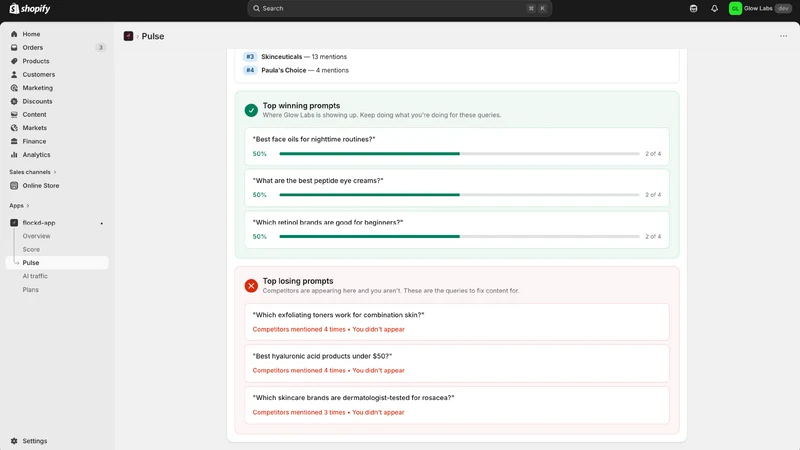800x450 pixels.
Task: Select the Products tag icon
Action: (x=14, y=61)
